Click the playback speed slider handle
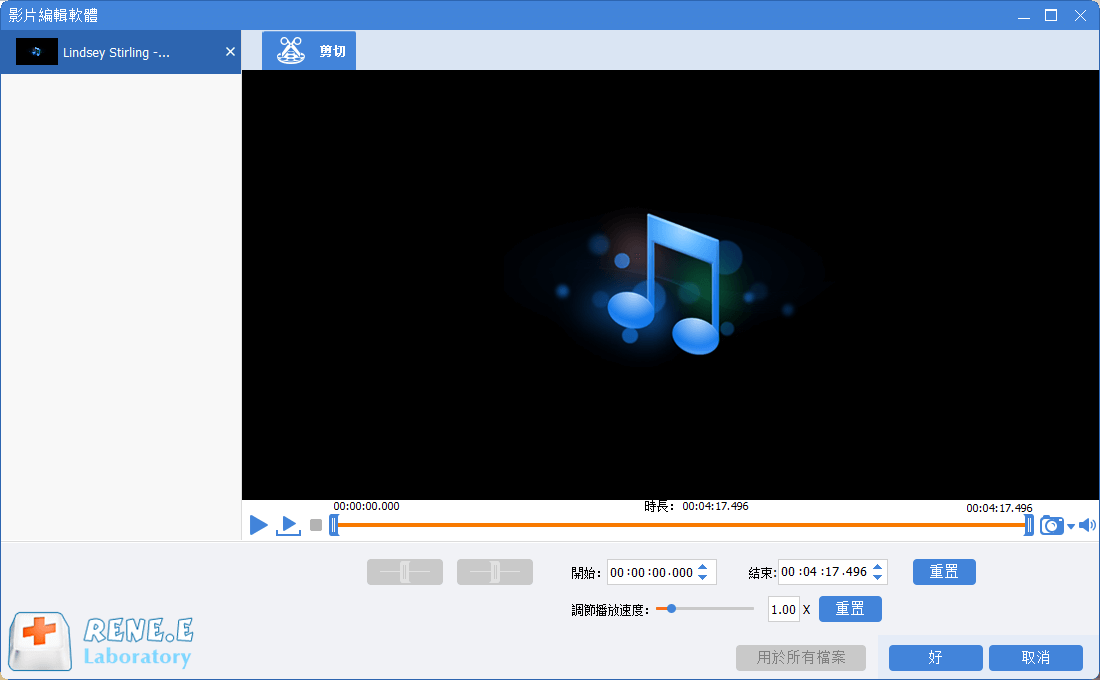1100x680 pixels. (671, 608)
